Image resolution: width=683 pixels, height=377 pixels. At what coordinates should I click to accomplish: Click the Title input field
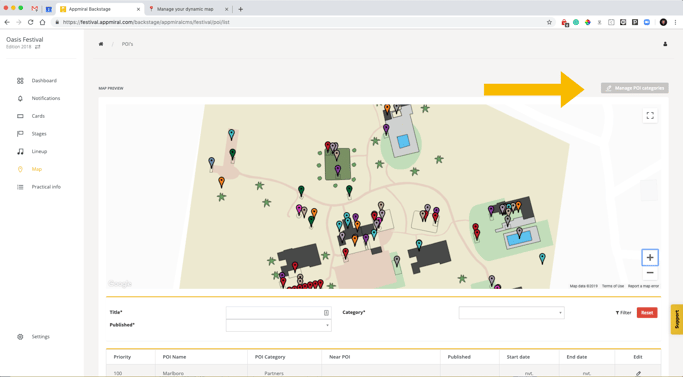279,312
